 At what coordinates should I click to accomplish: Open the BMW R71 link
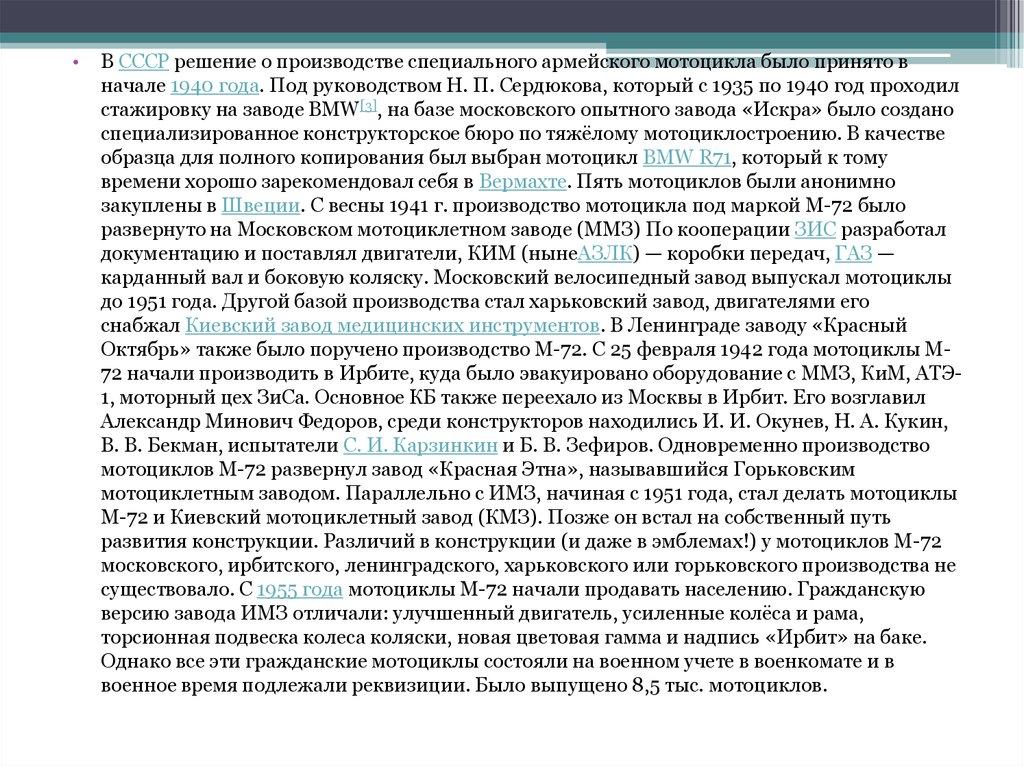(x=685, y=158)
